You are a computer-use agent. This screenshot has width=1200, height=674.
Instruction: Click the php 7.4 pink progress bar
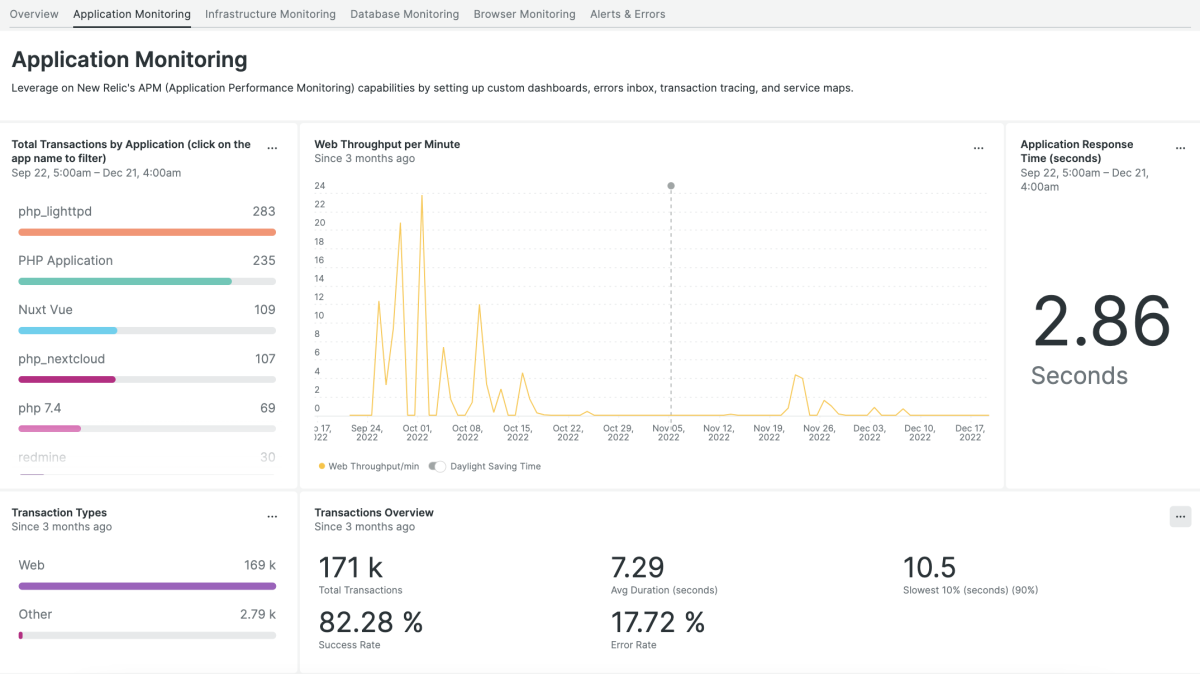[50, 428]
